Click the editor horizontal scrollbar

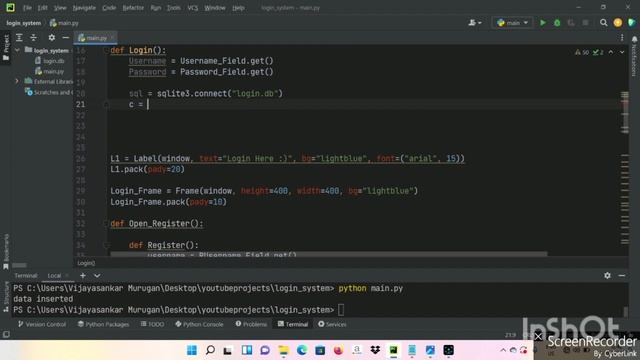tap(329, 254)
